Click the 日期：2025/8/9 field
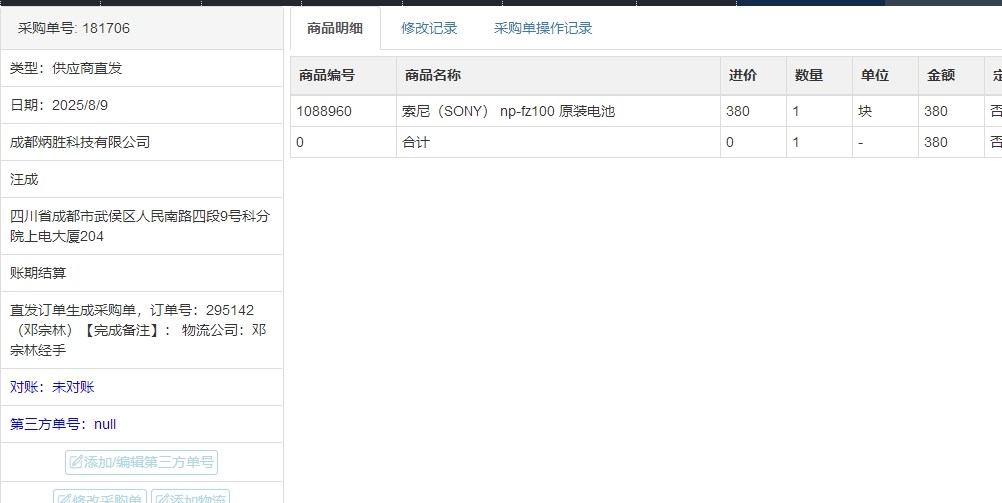The width and height of the screenshot is (1002, 503). pos(141,105)
